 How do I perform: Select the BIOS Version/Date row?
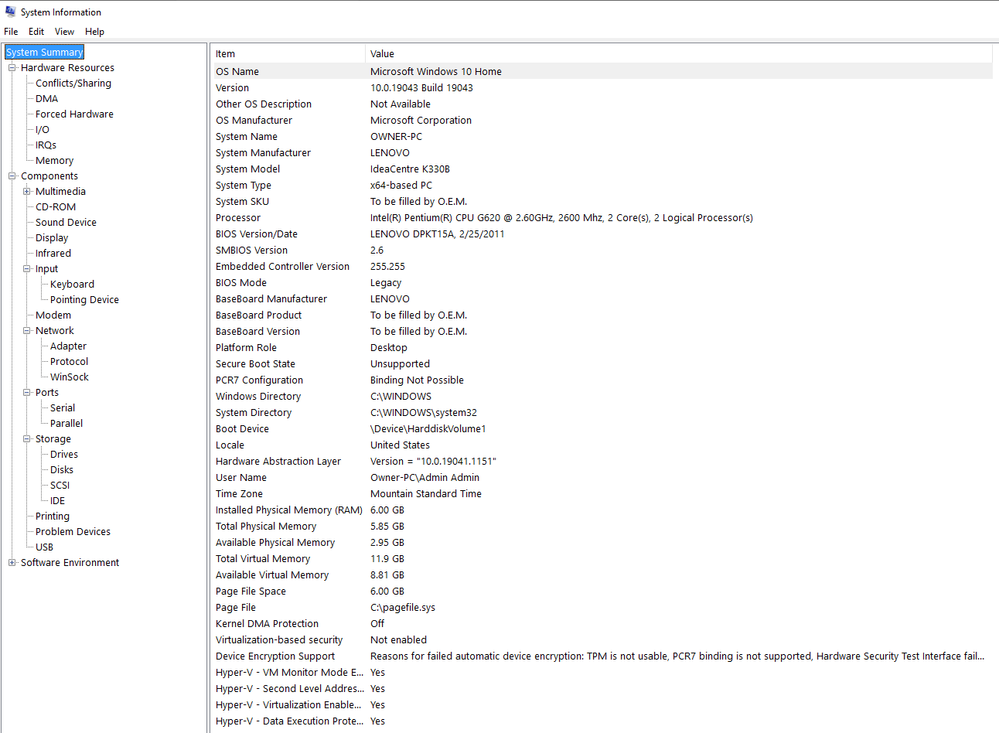[x=601, y=234]
